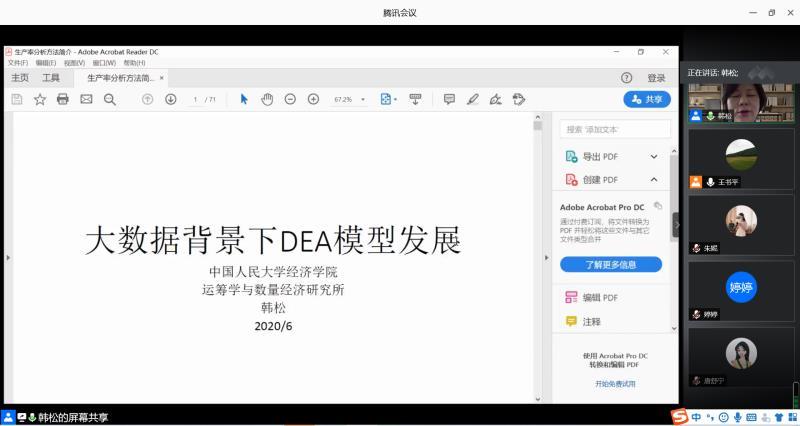
Task: Switch to the 工具 tab
Action: [51, 78]
